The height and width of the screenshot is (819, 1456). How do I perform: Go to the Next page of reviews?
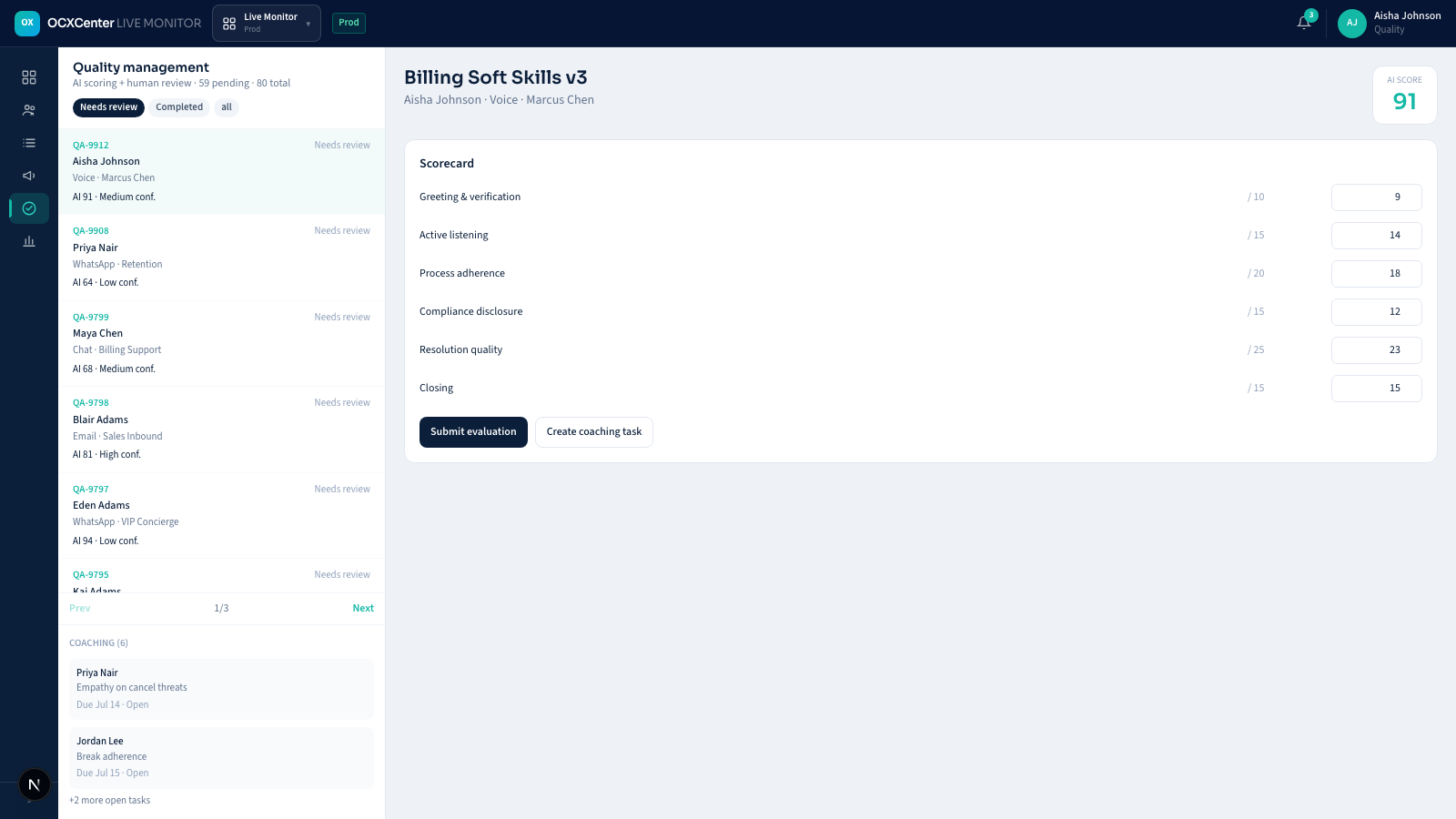(x=363, y=608)
